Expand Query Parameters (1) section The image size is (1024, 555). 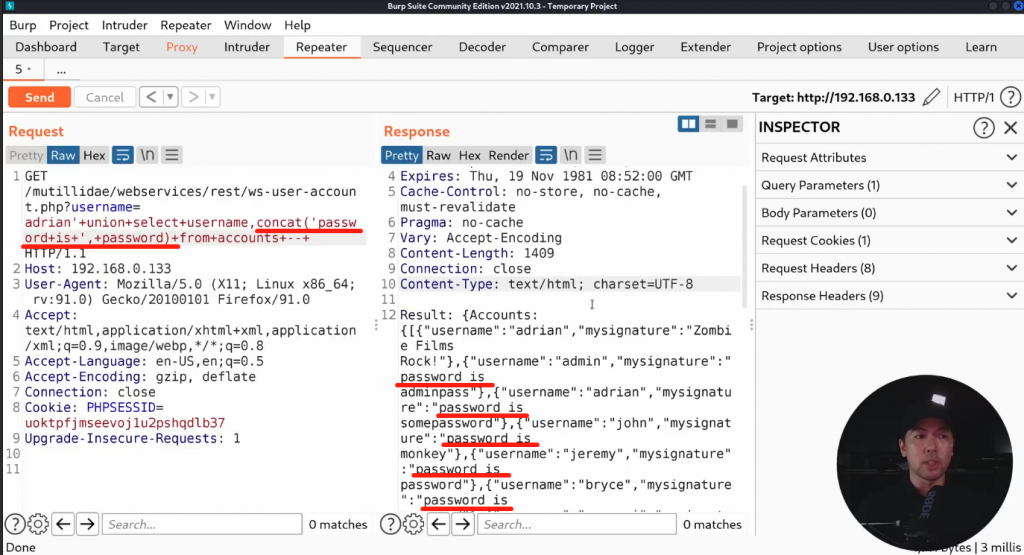pyautogui.click(x=889, y=185)
